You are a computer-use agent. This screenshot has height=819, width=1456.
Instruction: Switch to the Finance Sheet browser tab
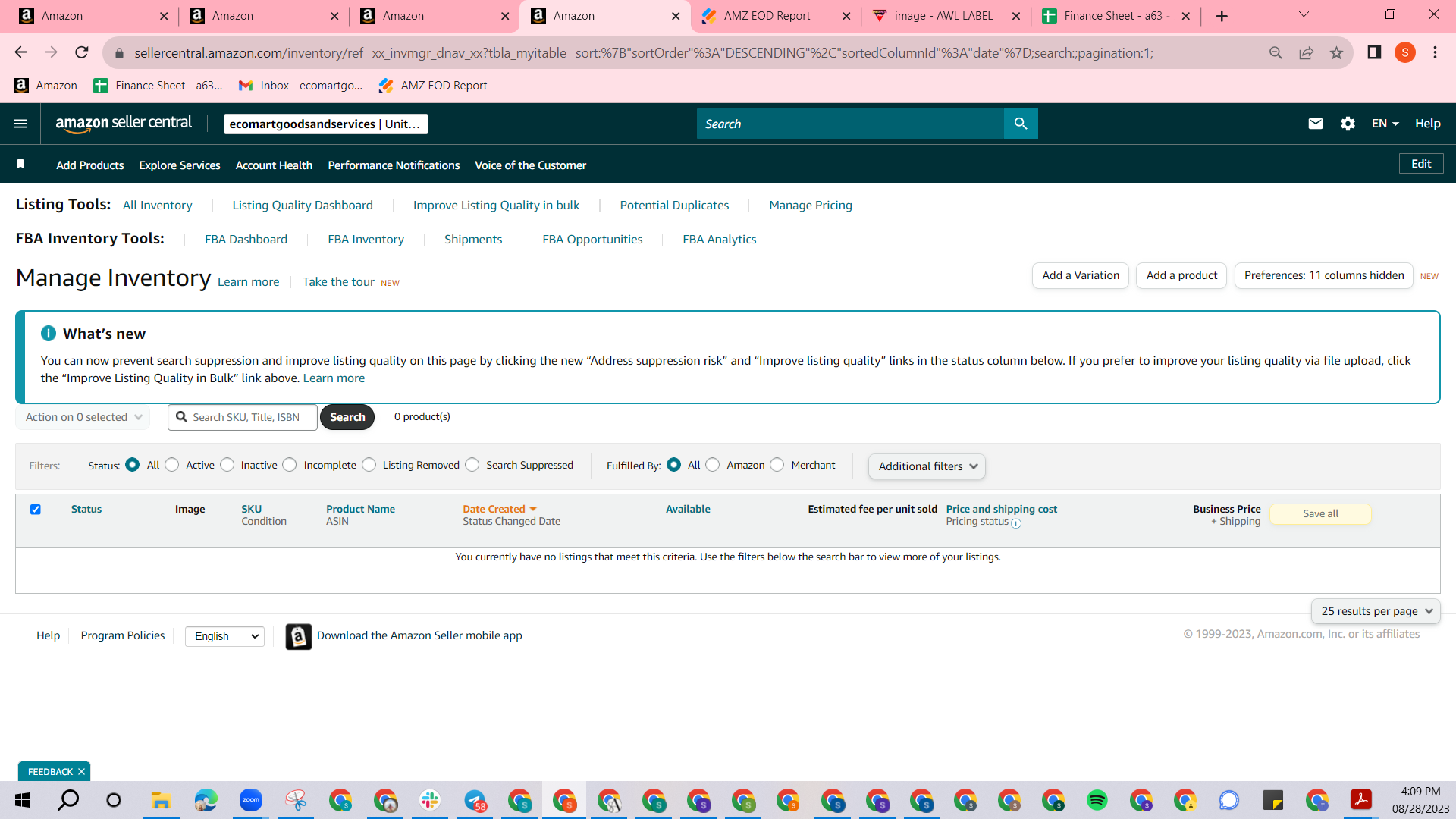[x=1116, y=16]
